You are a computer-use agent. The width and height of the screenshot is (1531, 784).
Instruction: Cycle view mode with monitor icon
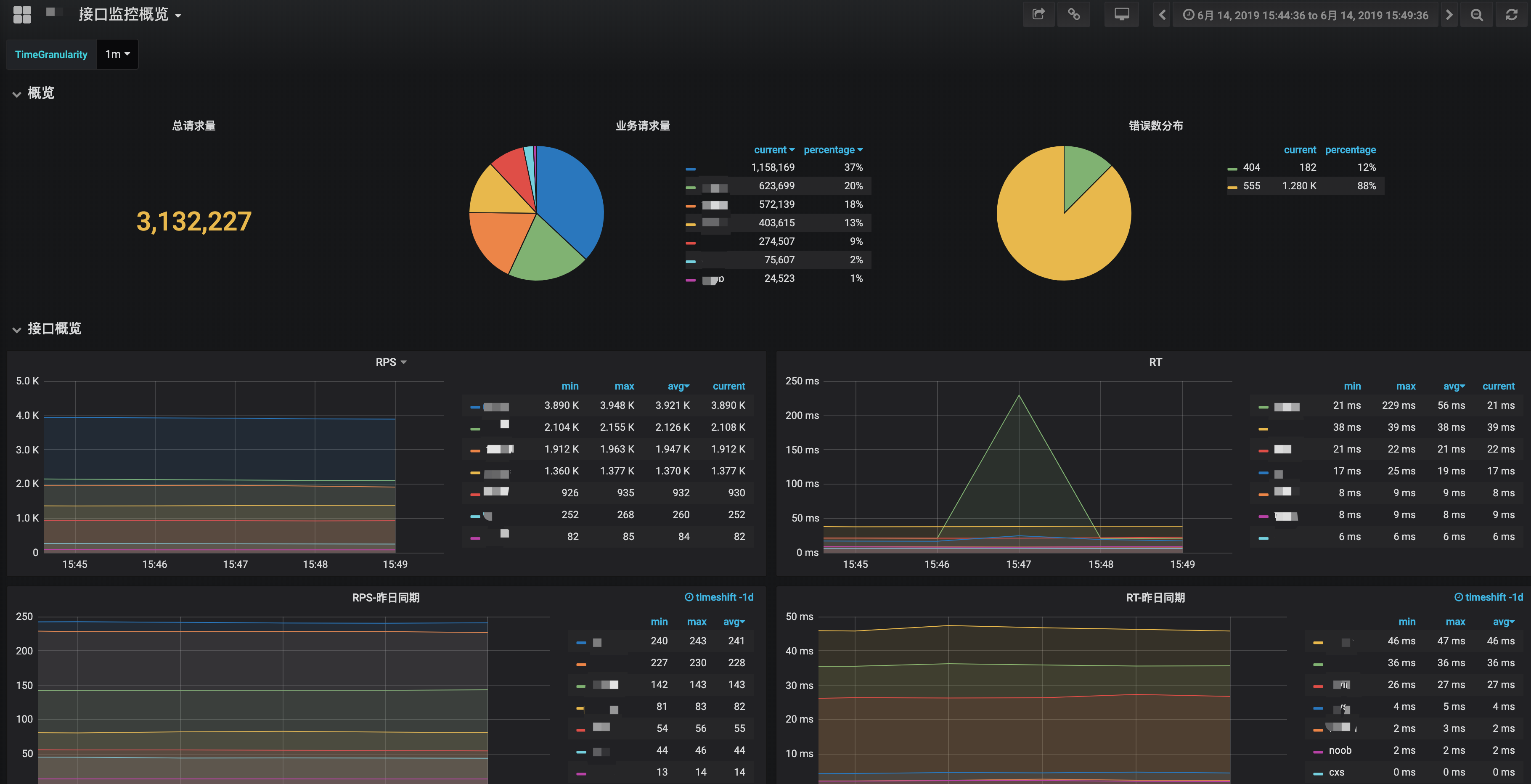click(x=1121, y=14)
